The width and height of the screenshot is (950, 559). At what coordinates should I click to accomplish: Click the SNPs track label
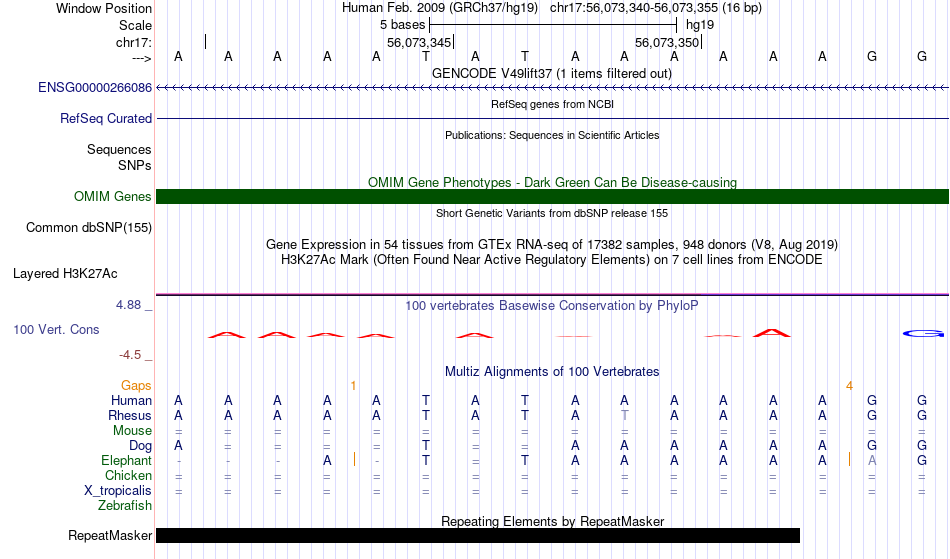click(x=135, y=165)
